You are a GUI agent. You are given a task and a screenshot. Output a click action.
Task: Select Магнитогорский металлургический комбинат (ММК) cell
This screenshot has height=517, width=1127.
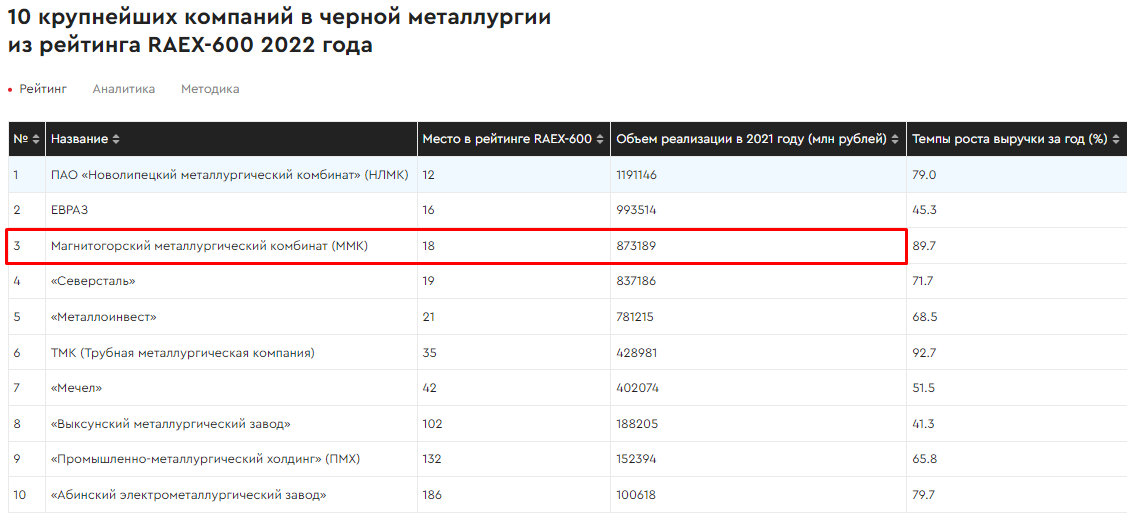click(x=231, y=246)
